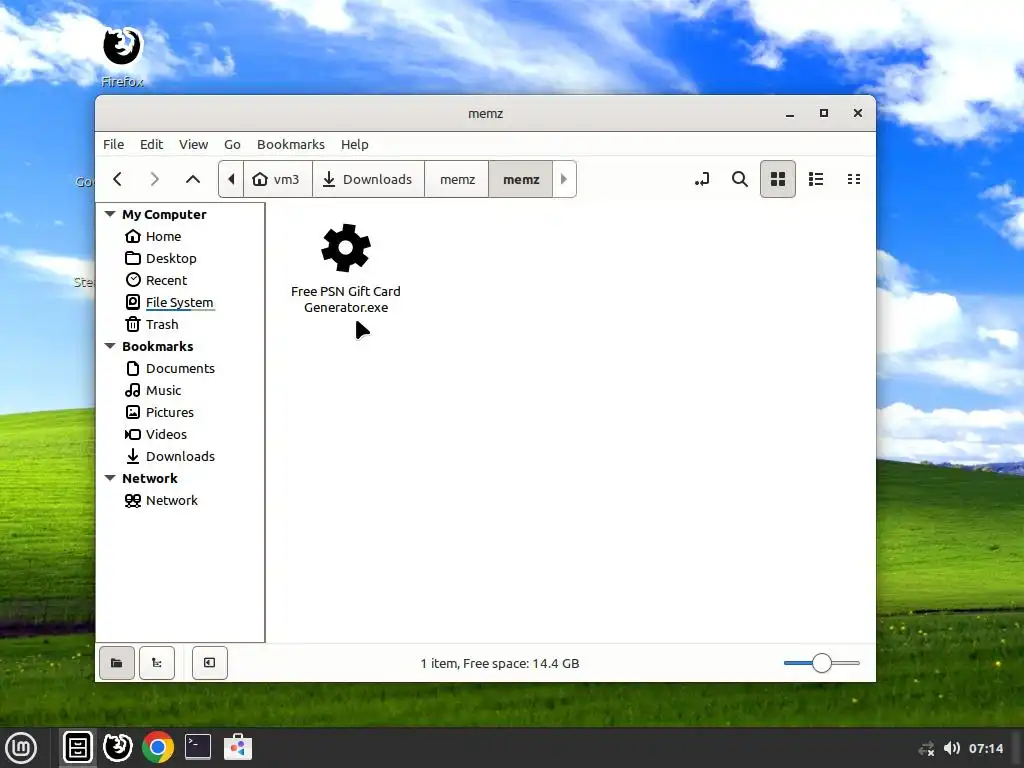Go forward with the right arrow button

pyautogui.click(x=155, y=179)
